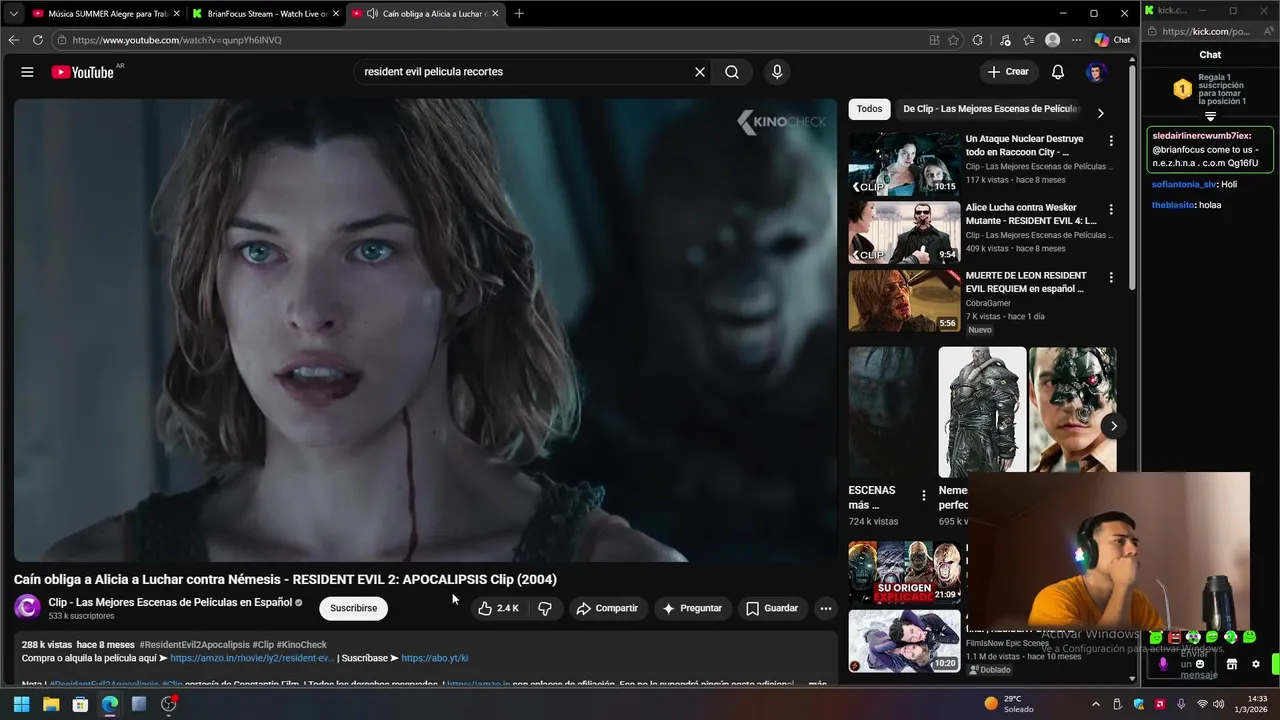
Task: Reload the page in the browser
Action: [x=38, y=40]
